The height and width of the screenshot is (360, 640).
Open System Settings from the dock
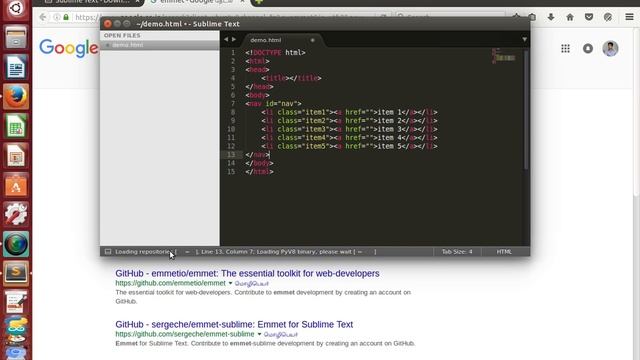[x=16, y=214]
